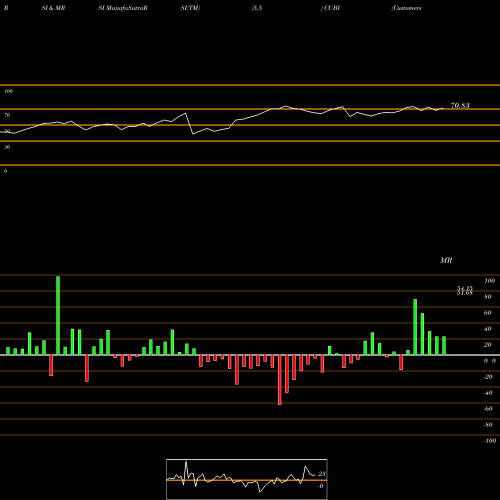Click the MR axis label 100 on right

(x=490, y=281)
